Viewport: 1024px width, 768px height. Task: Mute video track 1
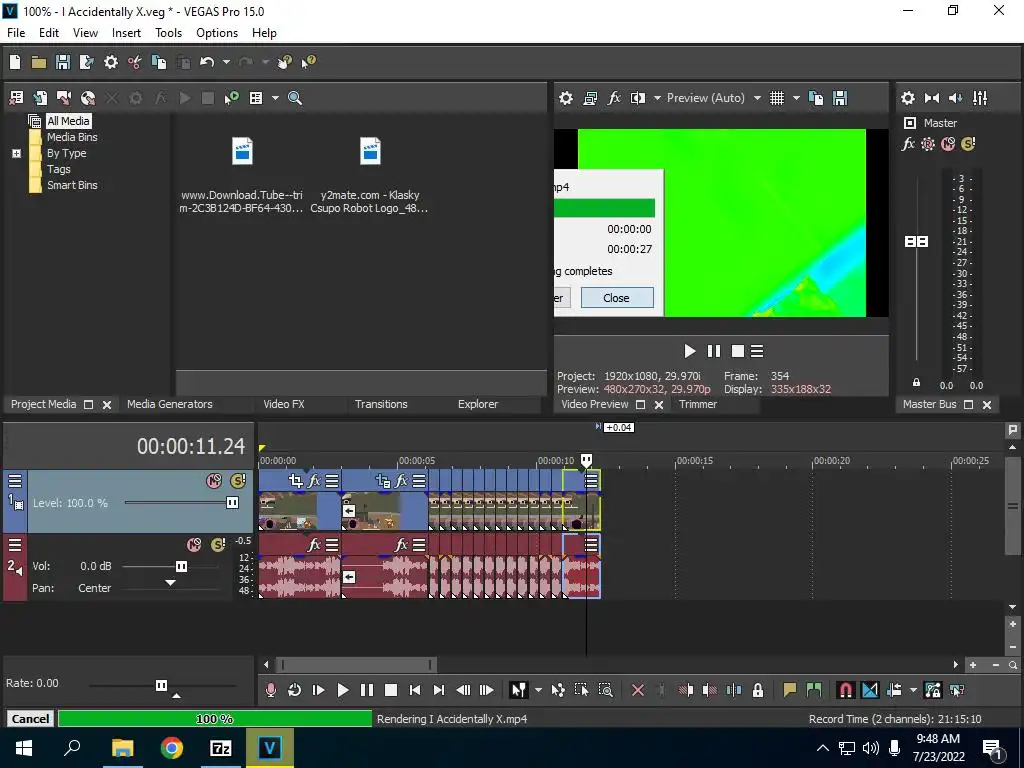214,481
